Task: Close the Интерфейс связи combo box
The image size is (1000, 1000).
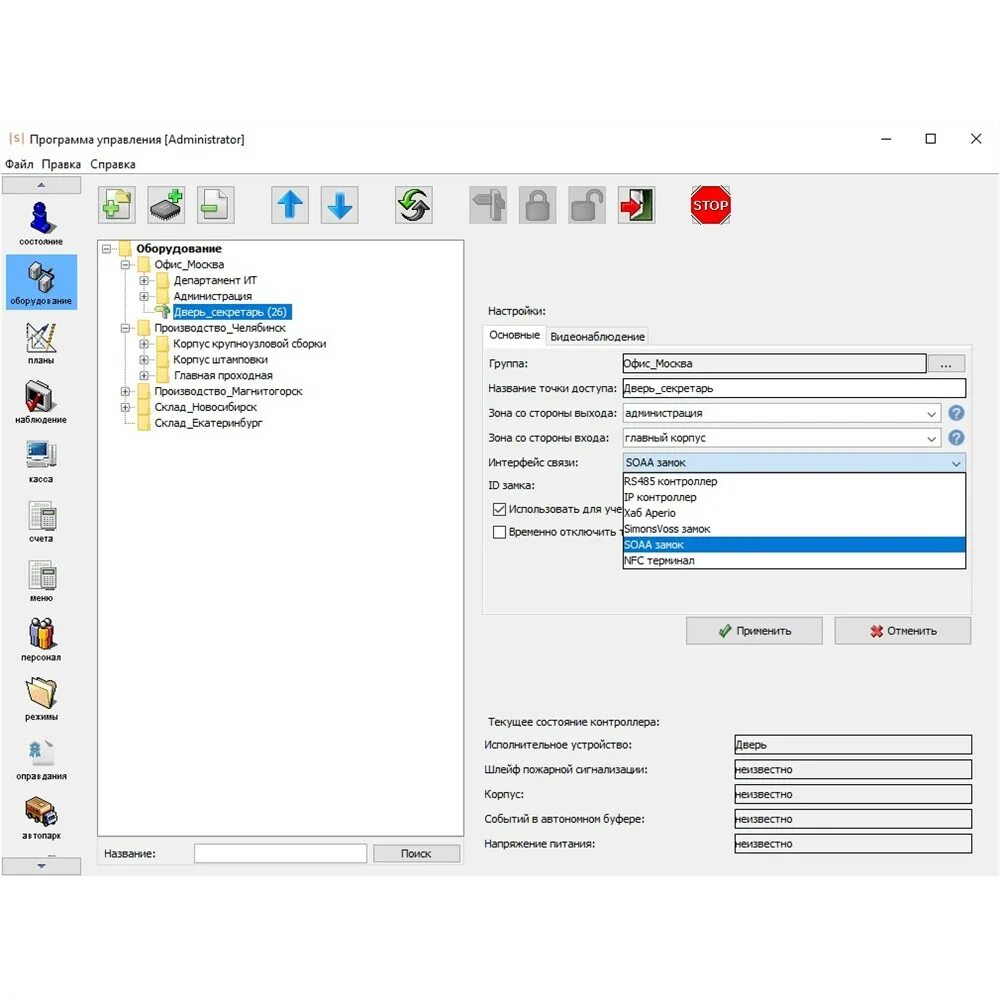Action: (794, 463)
